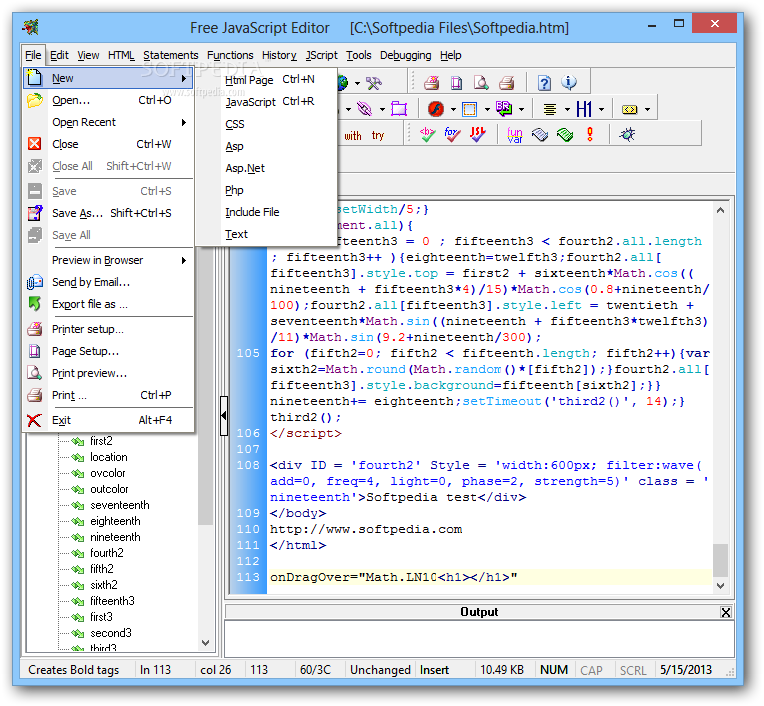Choose CSS from New submenu

tap(267, 124)
